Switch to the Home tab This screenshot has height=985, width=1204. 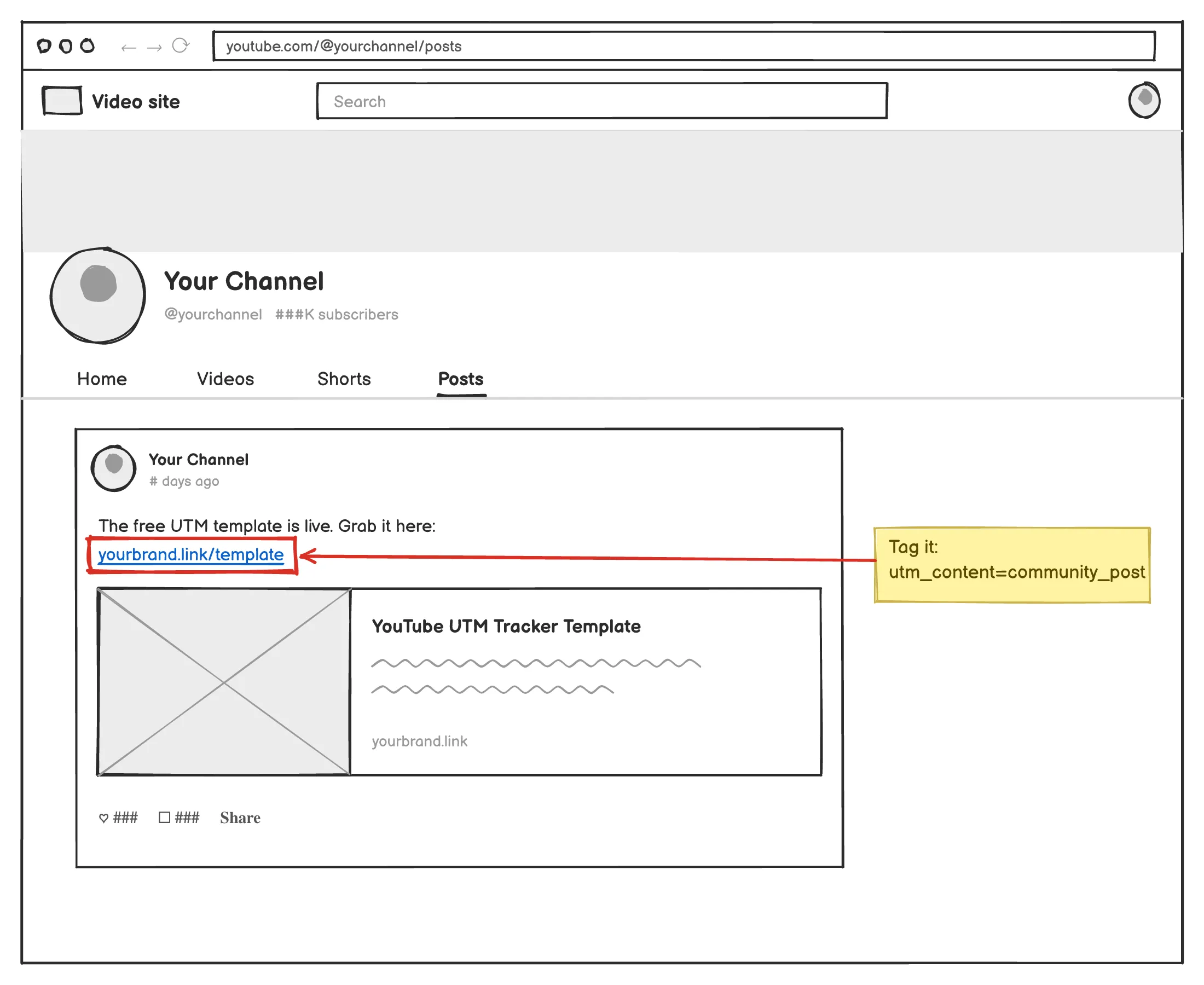(x=102, y=379)
